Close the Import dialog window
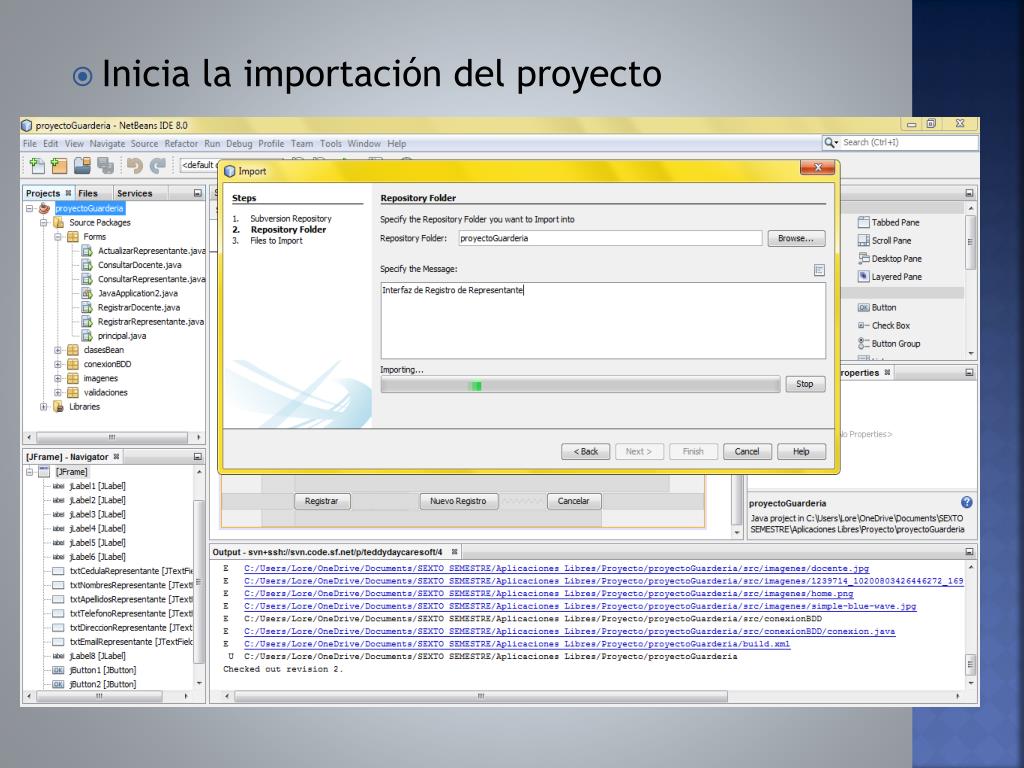The height and width of the screenshot is (768, 1024). (817, 168)
